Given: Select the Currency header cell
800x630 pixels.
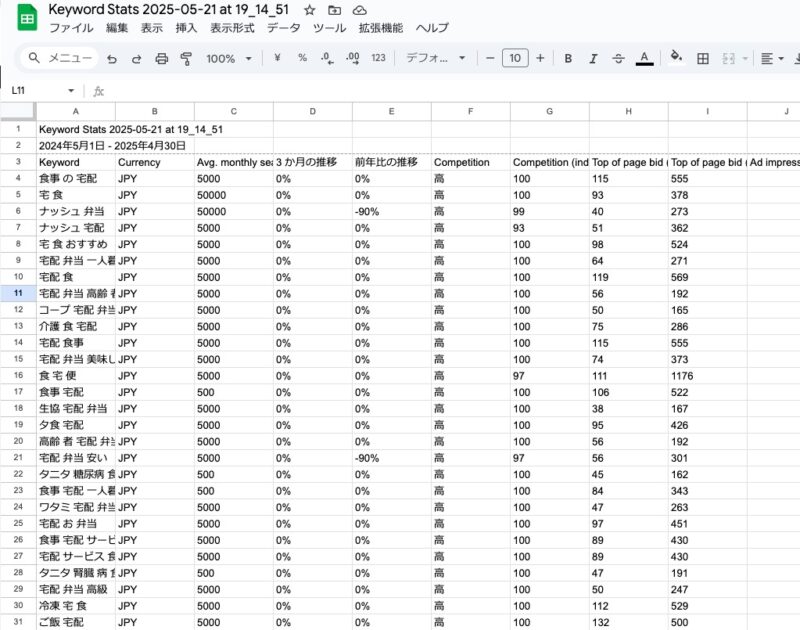Looking at the screenshot, I should coord(155,162).
